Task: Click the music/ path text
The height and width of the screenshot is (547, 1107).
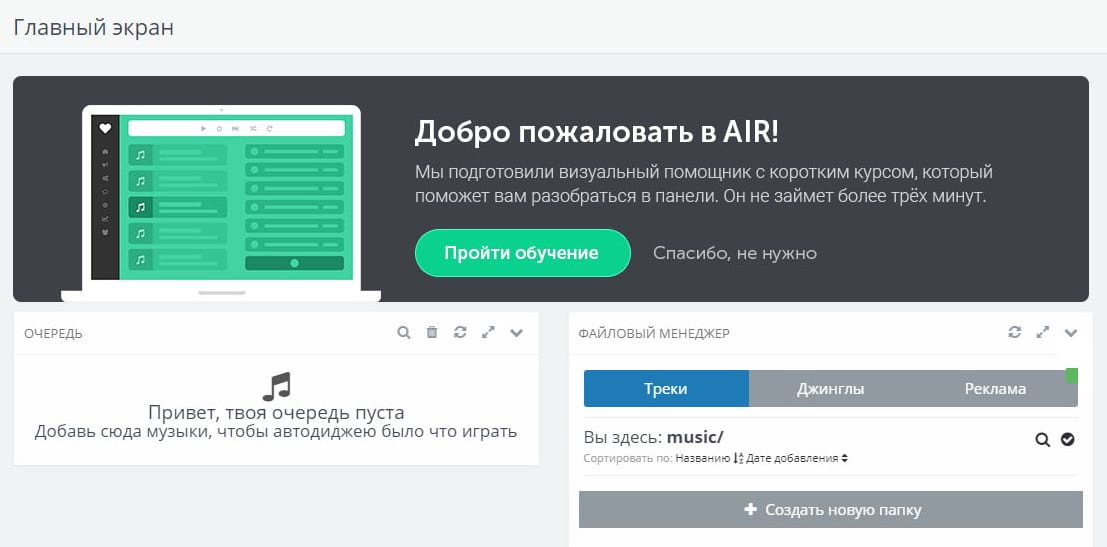Action: click(x=695, y=438)
